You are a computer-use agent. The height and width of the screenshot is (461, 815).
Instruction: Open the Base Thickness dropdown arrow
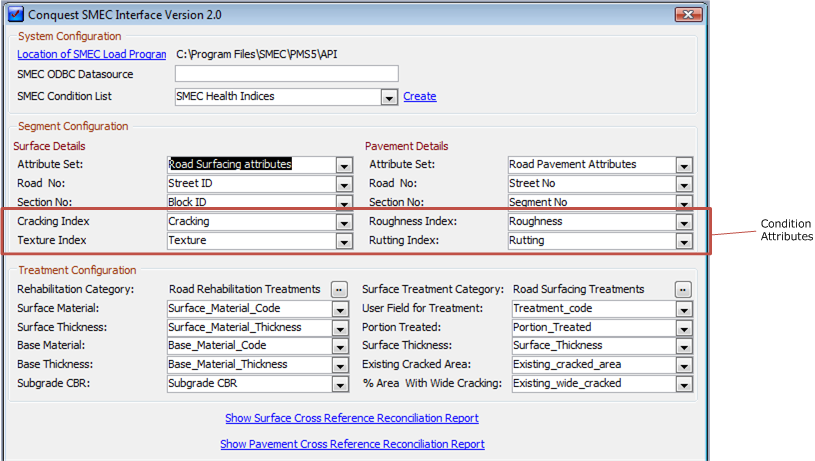(340, 365)
